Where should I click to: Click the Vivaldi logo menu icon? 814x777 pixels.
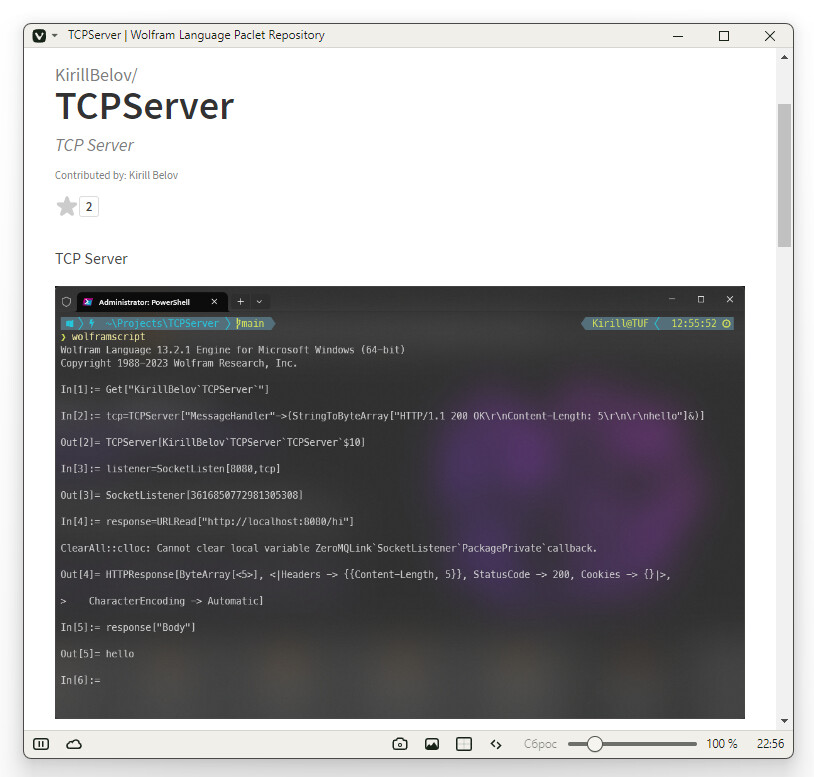click(x=39, y=36)
